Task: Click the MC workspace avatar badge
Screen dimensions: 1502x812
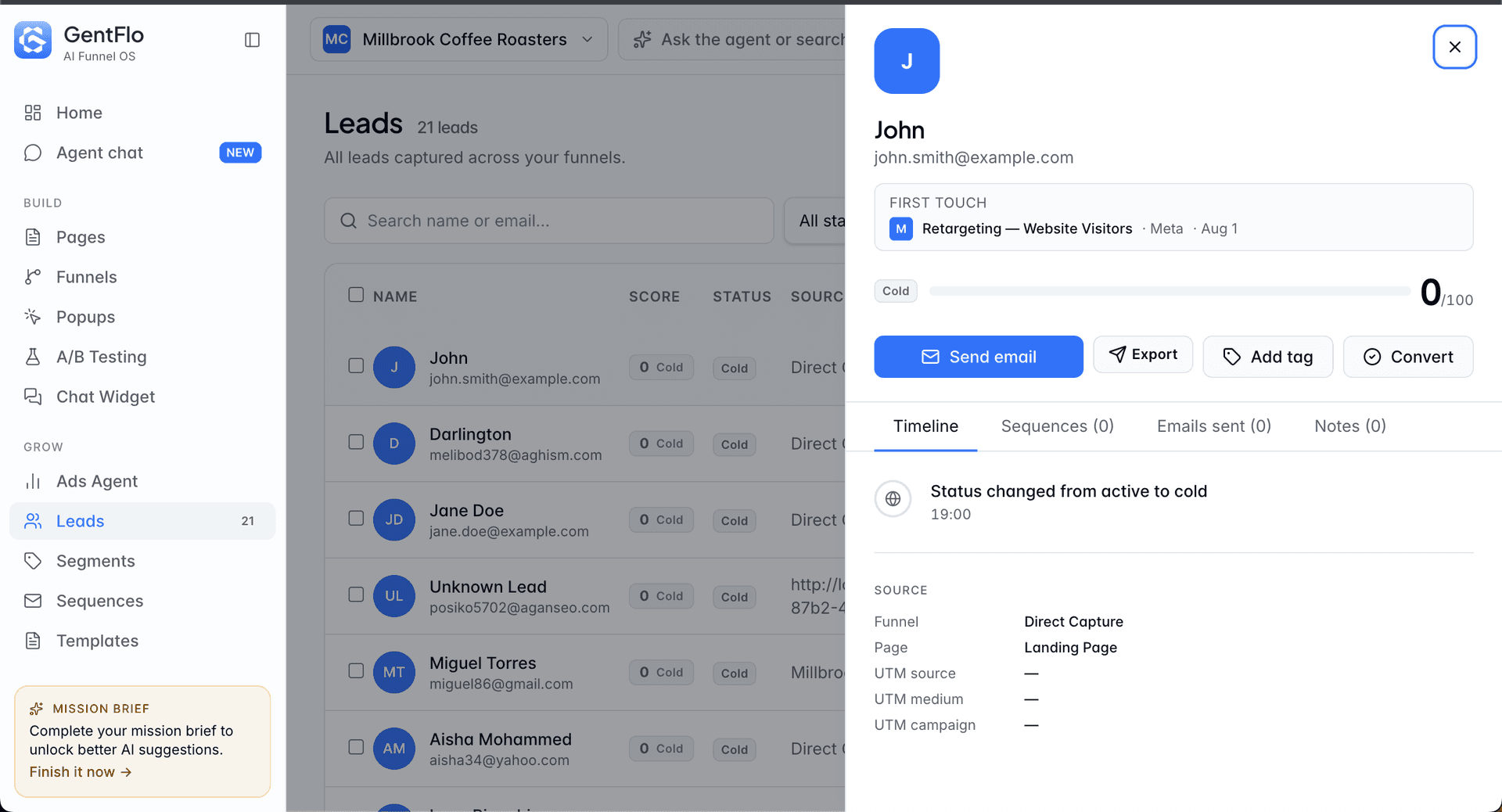Action: pyautogui.click(x=336, y=39)
